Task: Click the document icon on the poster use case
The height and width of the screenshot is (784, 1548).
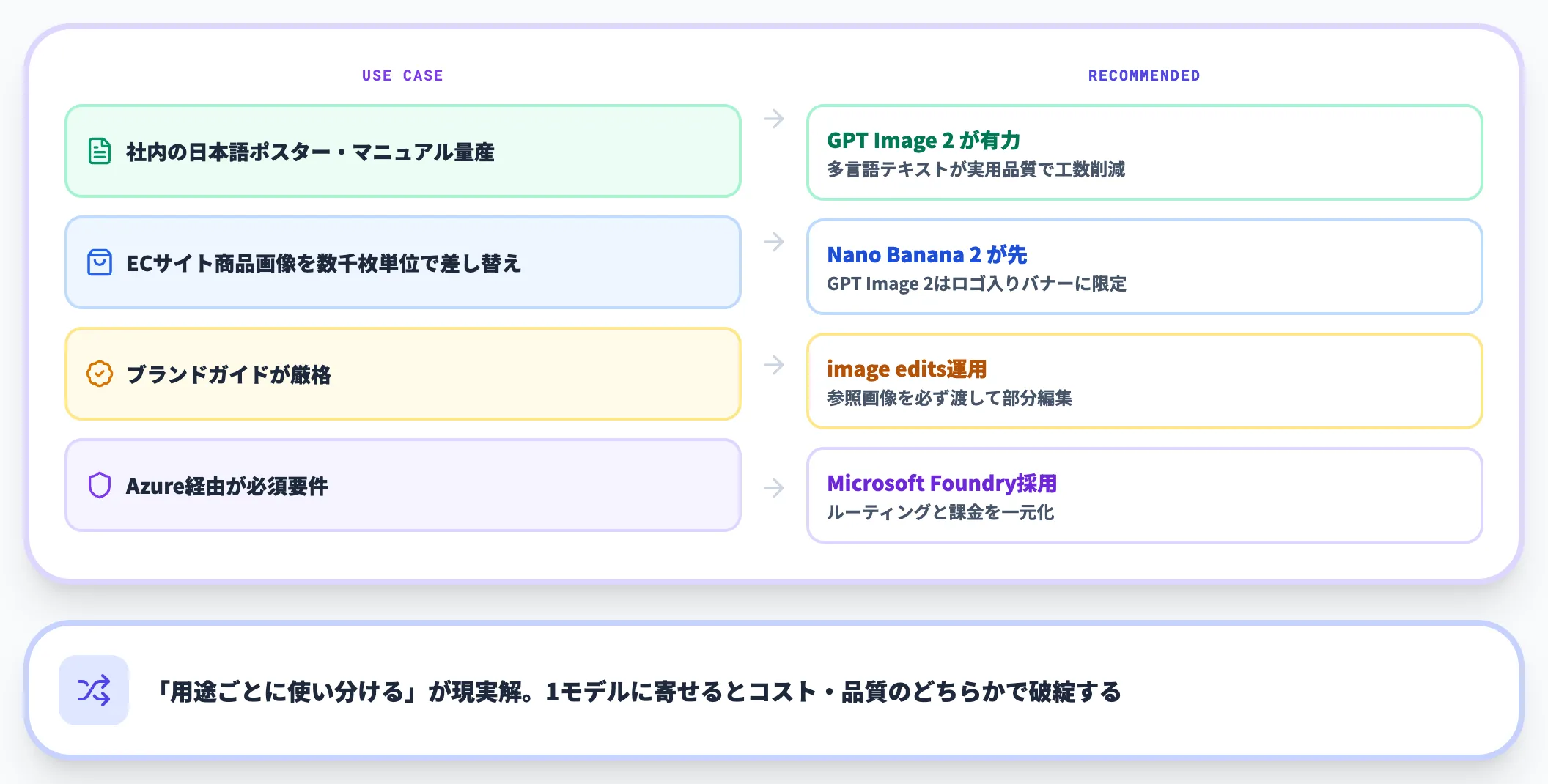Action: (98, 150)
